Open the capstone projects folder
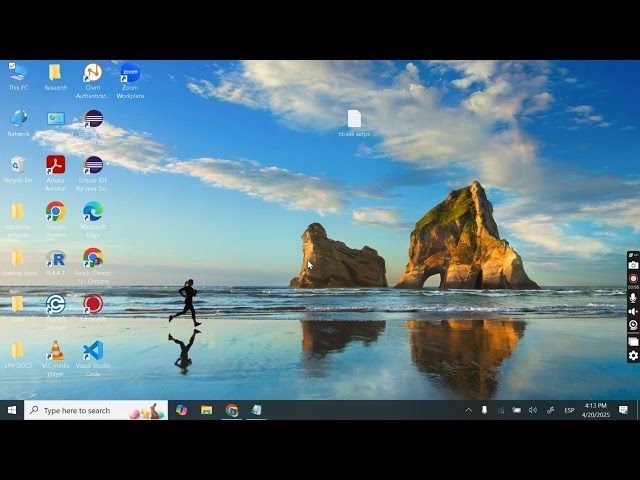 tap(18, 220)
